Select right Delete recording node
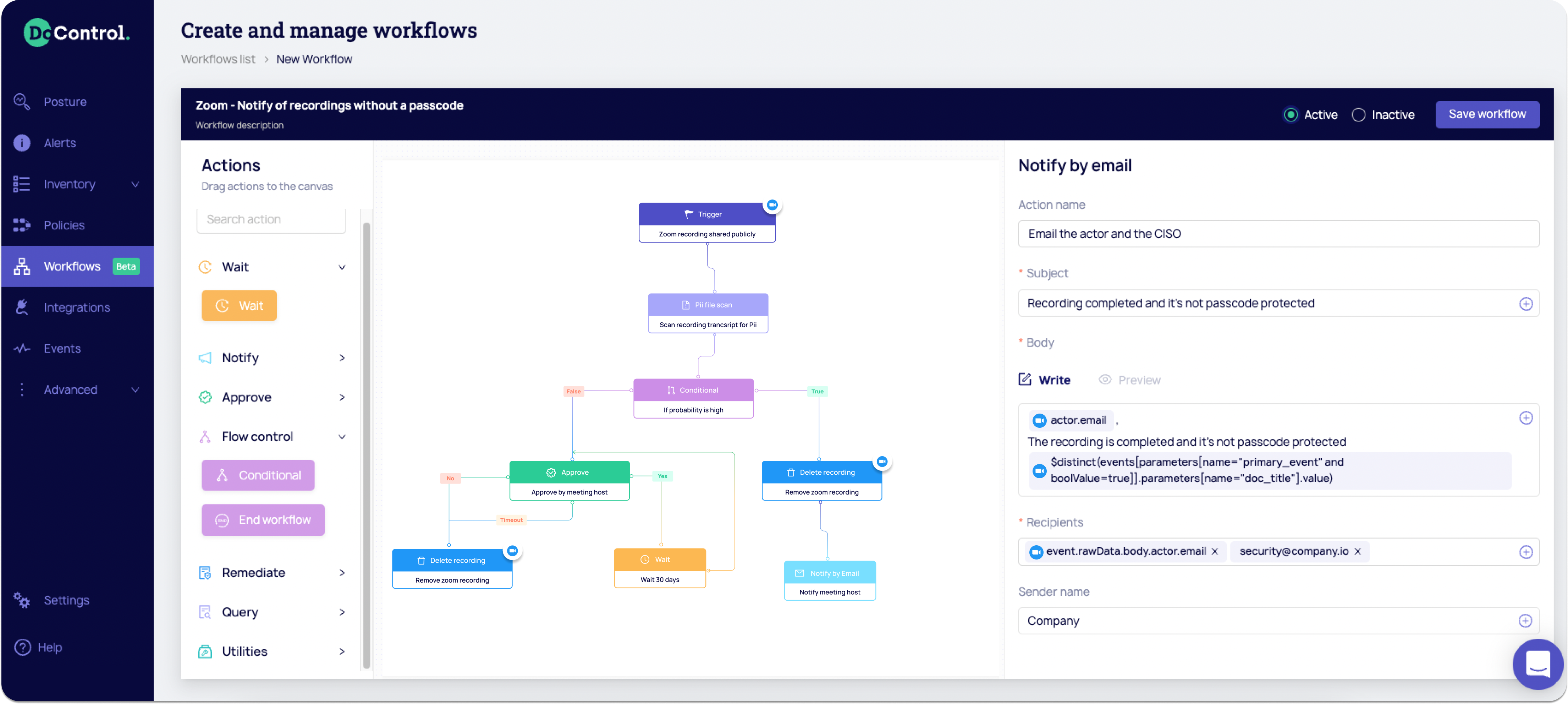Viewport: 1568px width, 704px height. click(x=822, y=481)
